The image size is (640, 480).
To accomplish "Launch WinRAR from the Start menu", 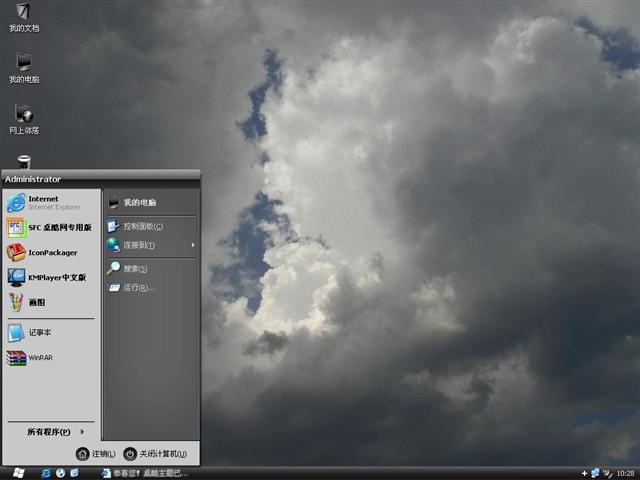I will (51, 358).
